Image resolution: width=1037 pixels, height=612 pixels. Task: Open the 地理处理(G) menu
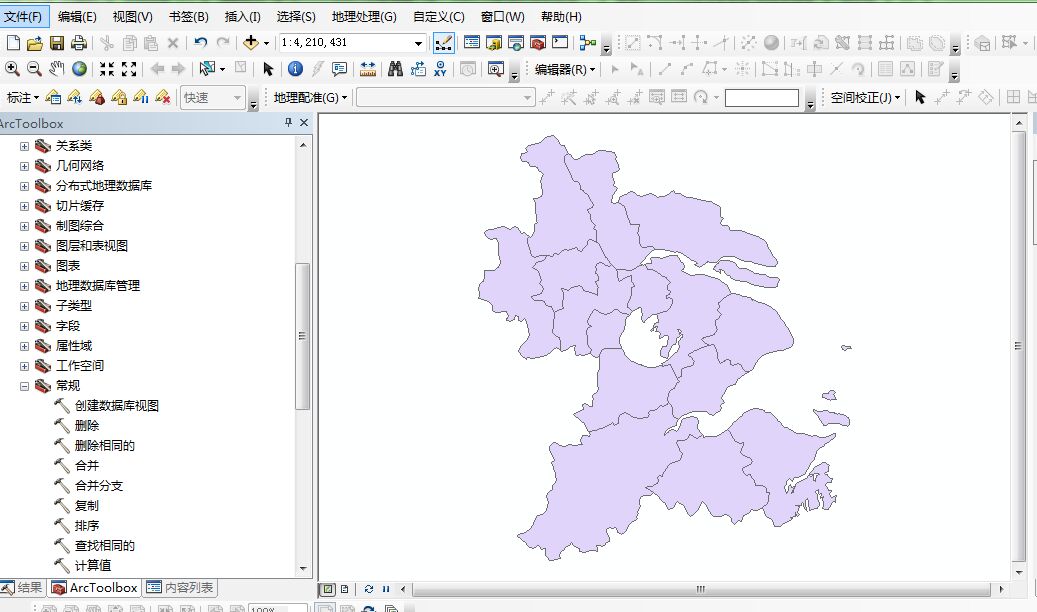[x=363, y=17]
